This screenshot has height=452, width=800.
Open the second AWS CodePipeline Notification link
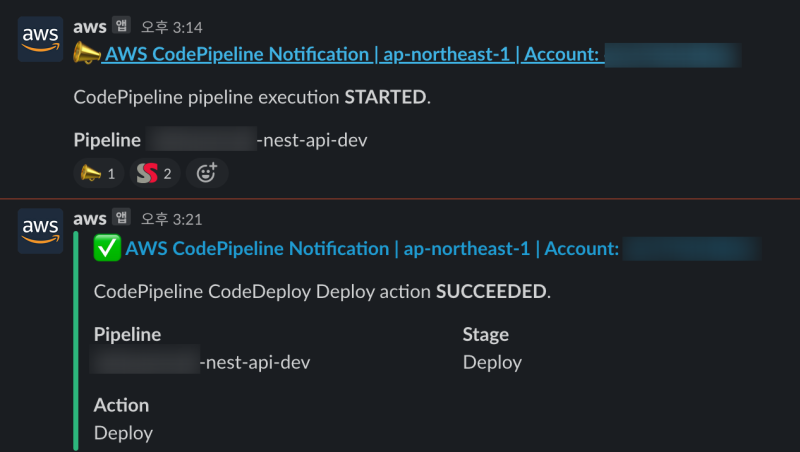[x=370, y=248]
